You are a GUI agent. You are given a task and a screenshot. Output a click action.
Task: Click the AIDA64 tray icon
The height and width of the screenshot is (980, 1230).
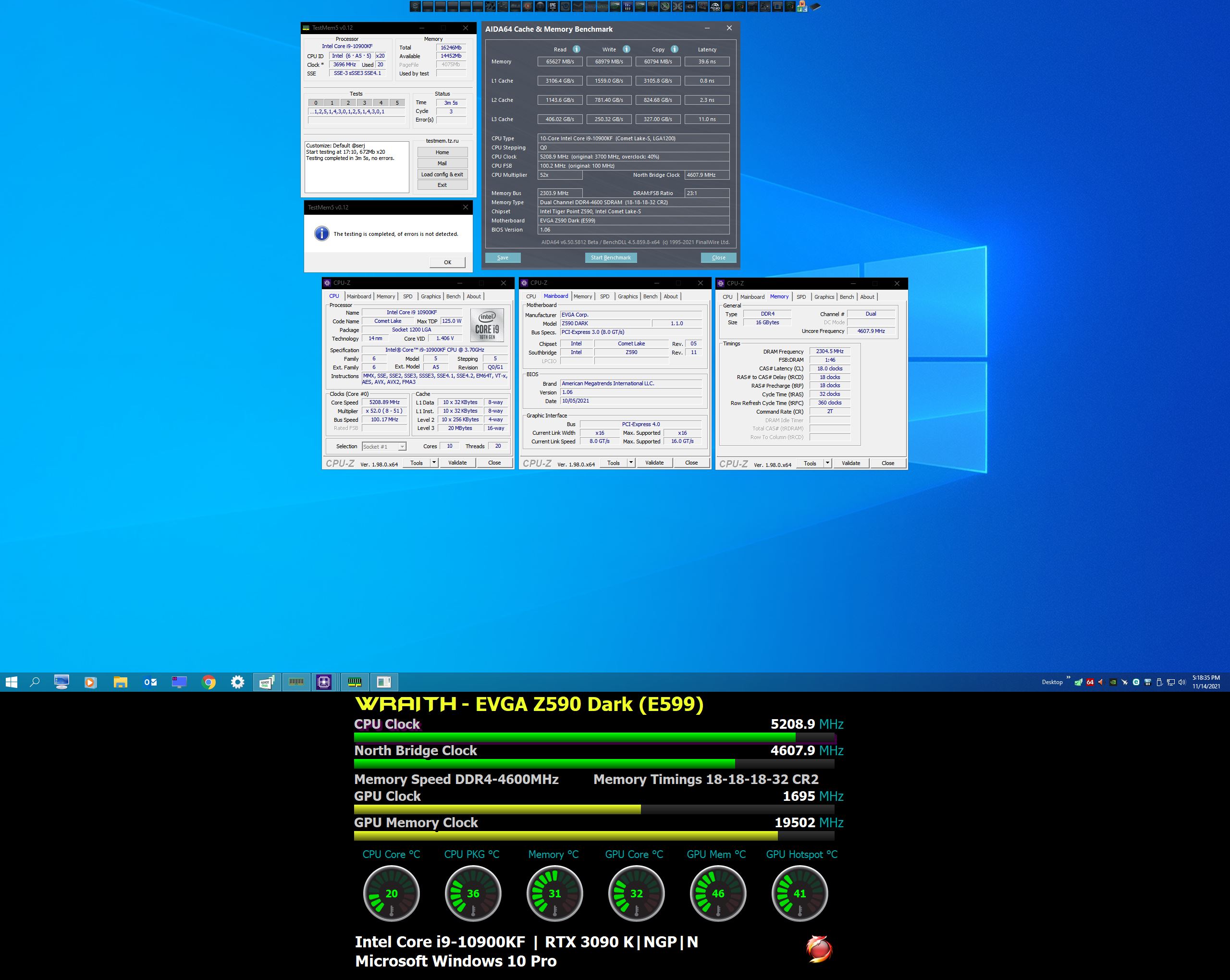click(1090, 682)
